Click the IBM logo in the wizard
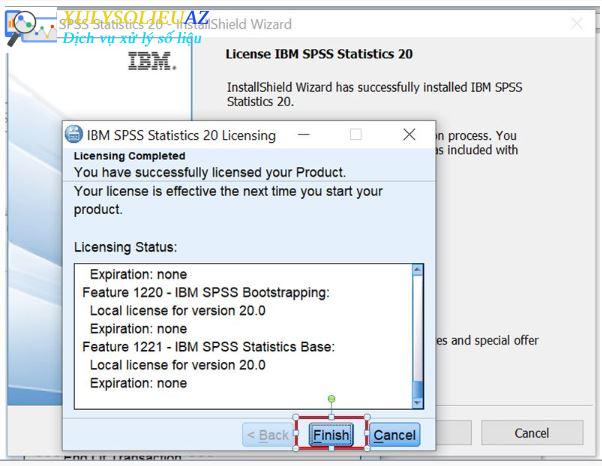 coord(152,61)
